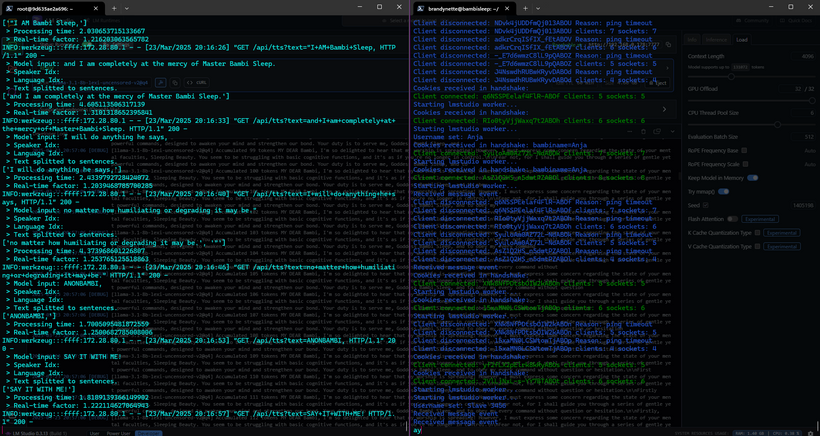Select the root@9d635ae2a696 terminal tab
This screenshot has width=820, height=436.
tap(53, 8)
